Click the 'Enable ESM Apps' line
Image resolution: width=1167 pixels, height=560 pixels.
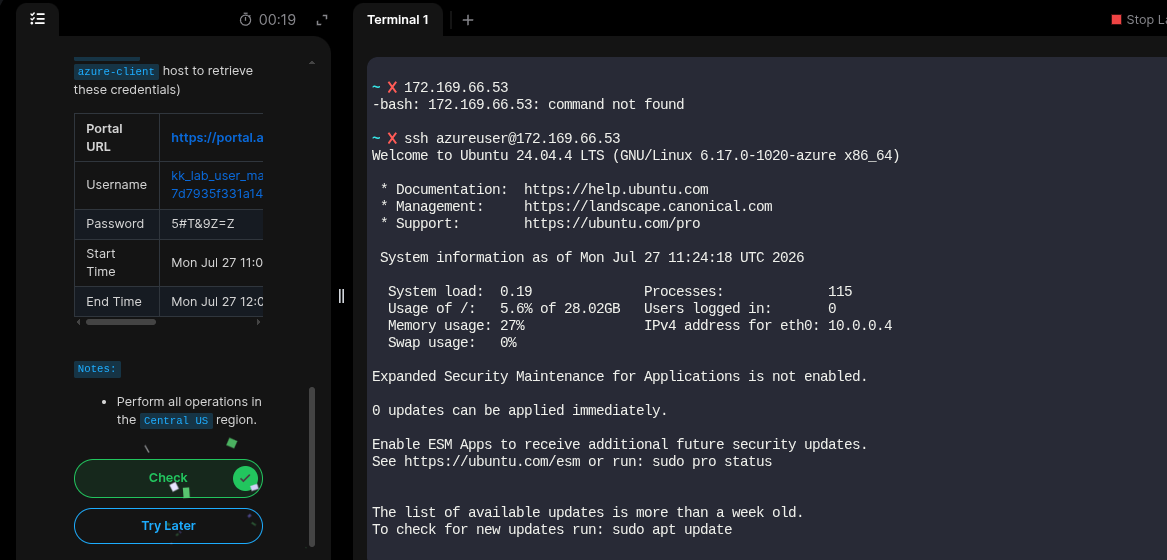tap(620, 445)
